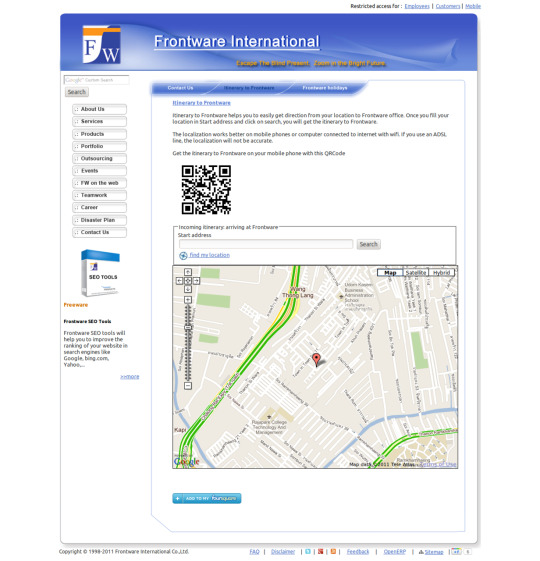
Task: Click the red map location pin
Action: click(316, 359)
